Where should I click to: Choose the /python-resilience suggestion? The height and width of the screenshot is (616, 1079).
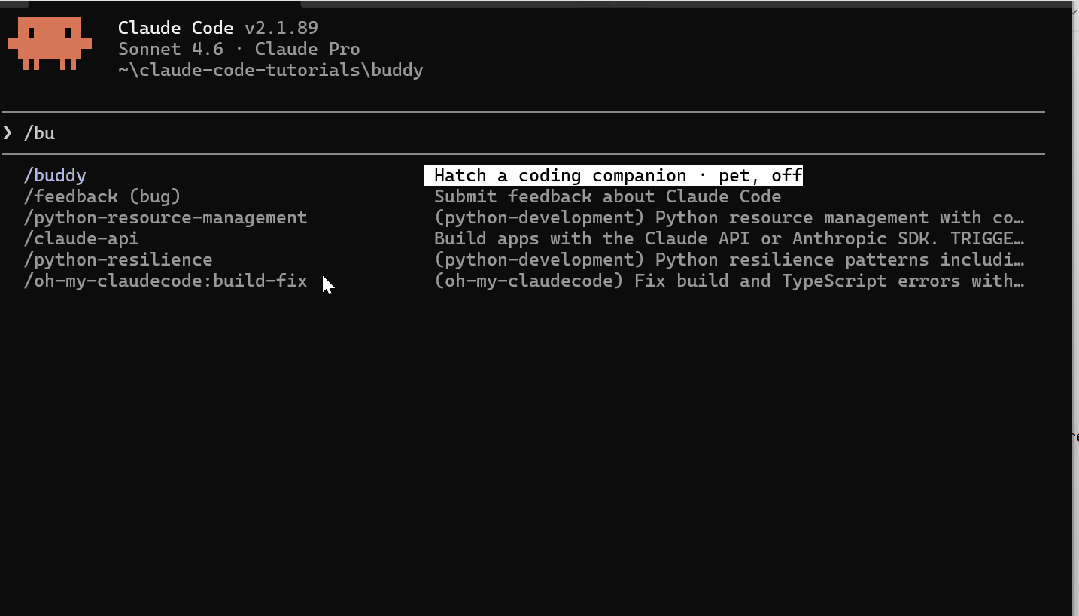(x=118, y=260)
